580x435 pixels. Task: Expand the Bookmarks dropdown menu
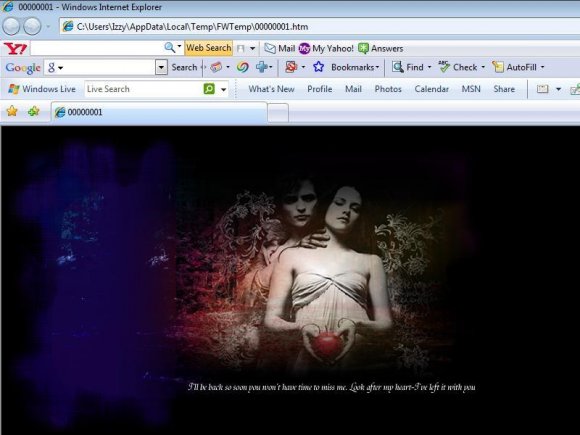[377, 67]
